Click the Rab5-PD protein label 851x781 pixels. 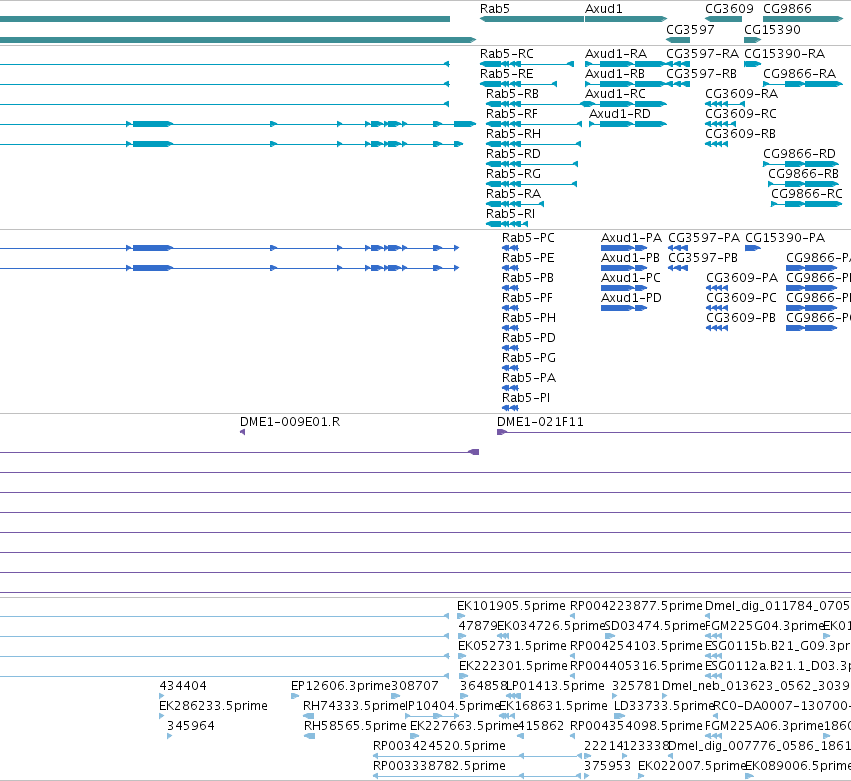click(x=529, y=338)
